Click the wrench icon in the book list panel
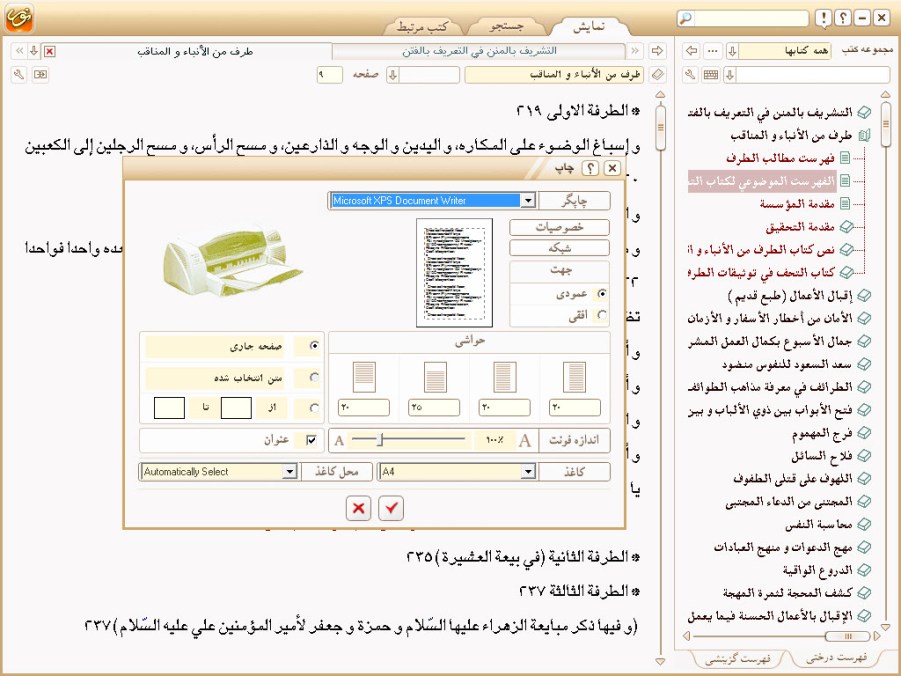The width and height of the screenshot is (901, 676). pos(691,75)
